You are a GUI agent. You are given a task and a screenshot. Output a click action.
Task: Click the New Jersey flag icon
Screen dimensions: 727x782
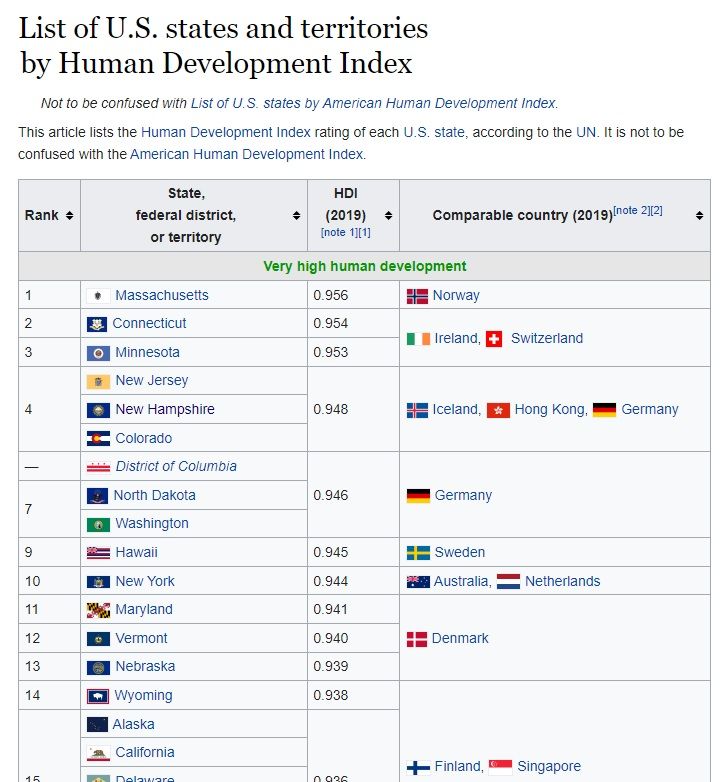(98, 382)
